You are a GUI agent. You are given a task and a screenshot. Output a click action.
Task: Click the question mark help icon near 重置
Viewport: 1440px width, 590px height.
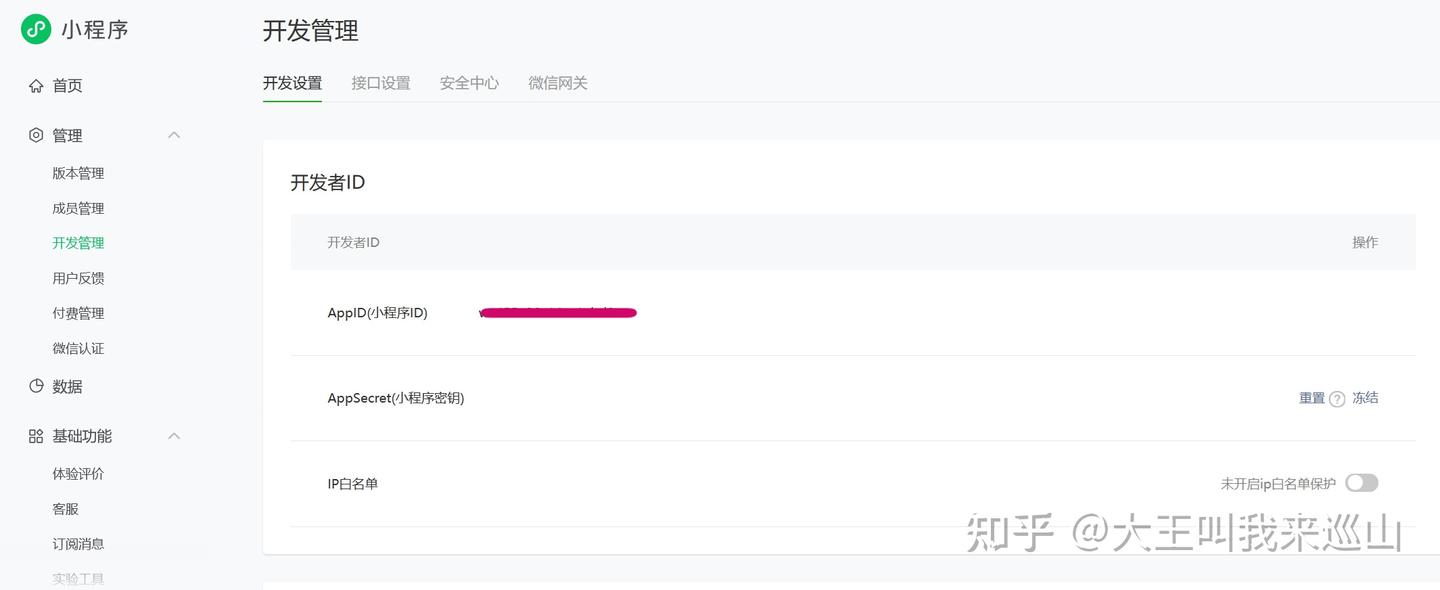click(1337, 399)
